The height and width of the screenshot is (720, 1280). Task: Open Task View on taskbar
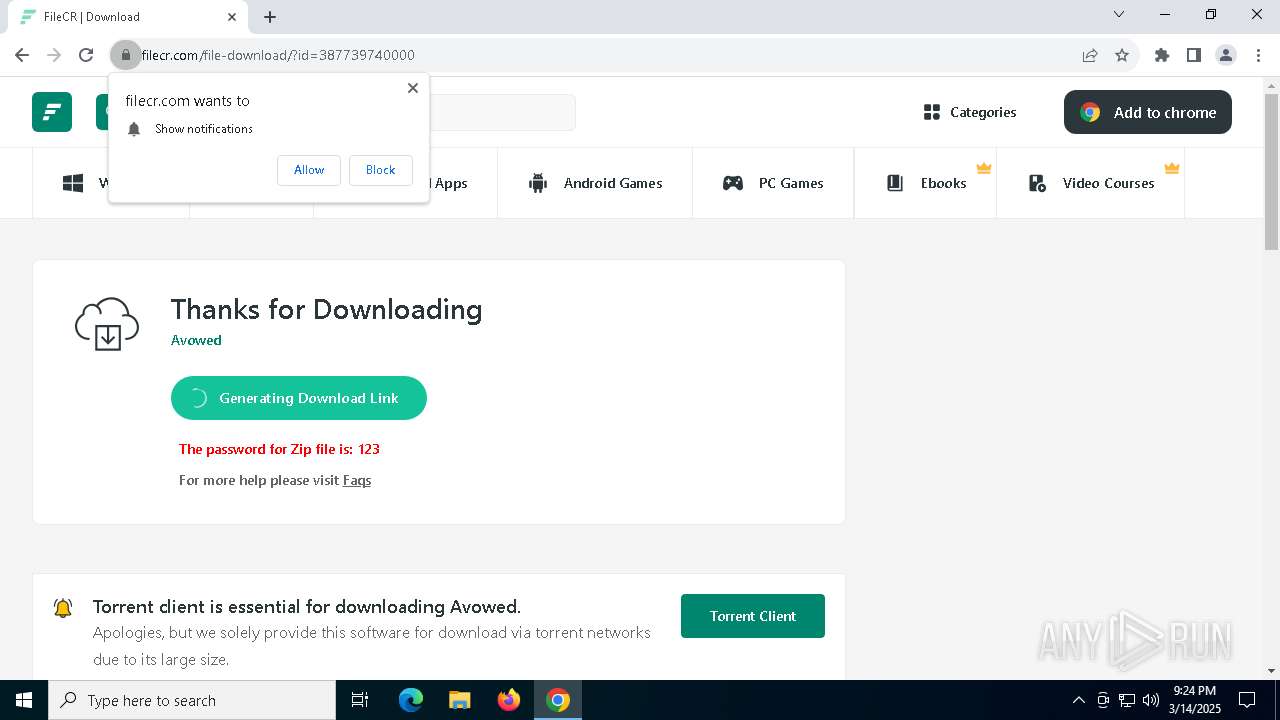[360, 700]
